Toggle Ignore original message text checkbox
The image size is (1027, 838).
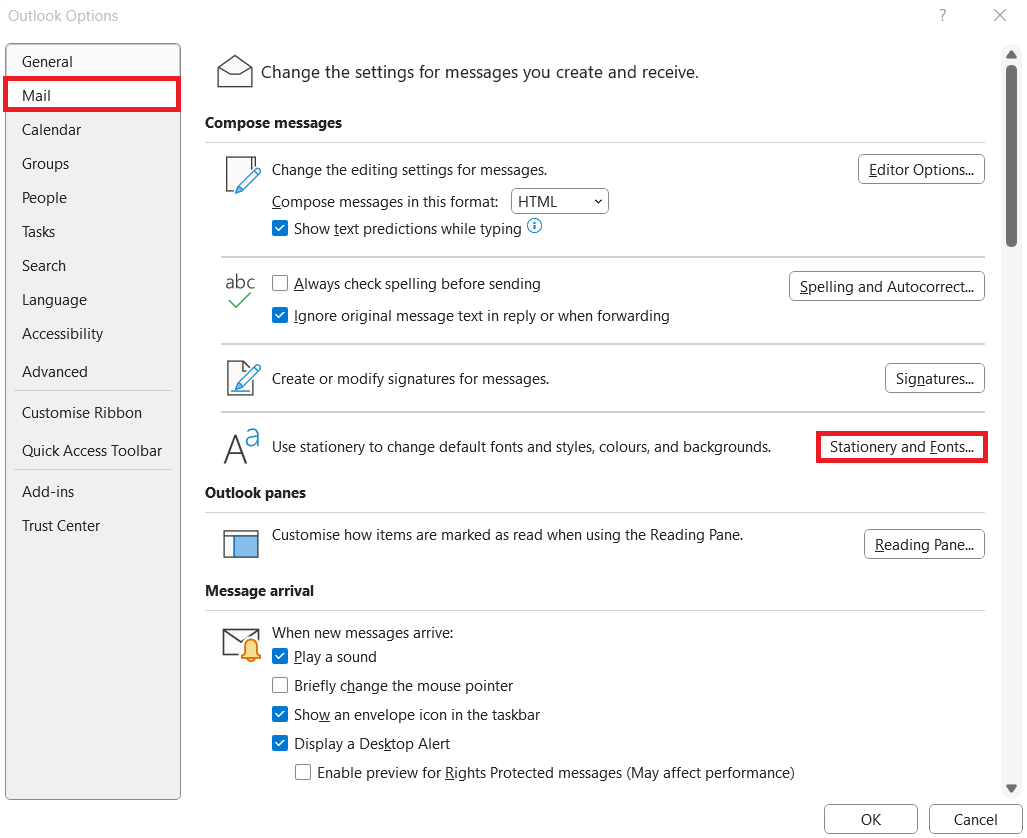click(x=280, y=315)
